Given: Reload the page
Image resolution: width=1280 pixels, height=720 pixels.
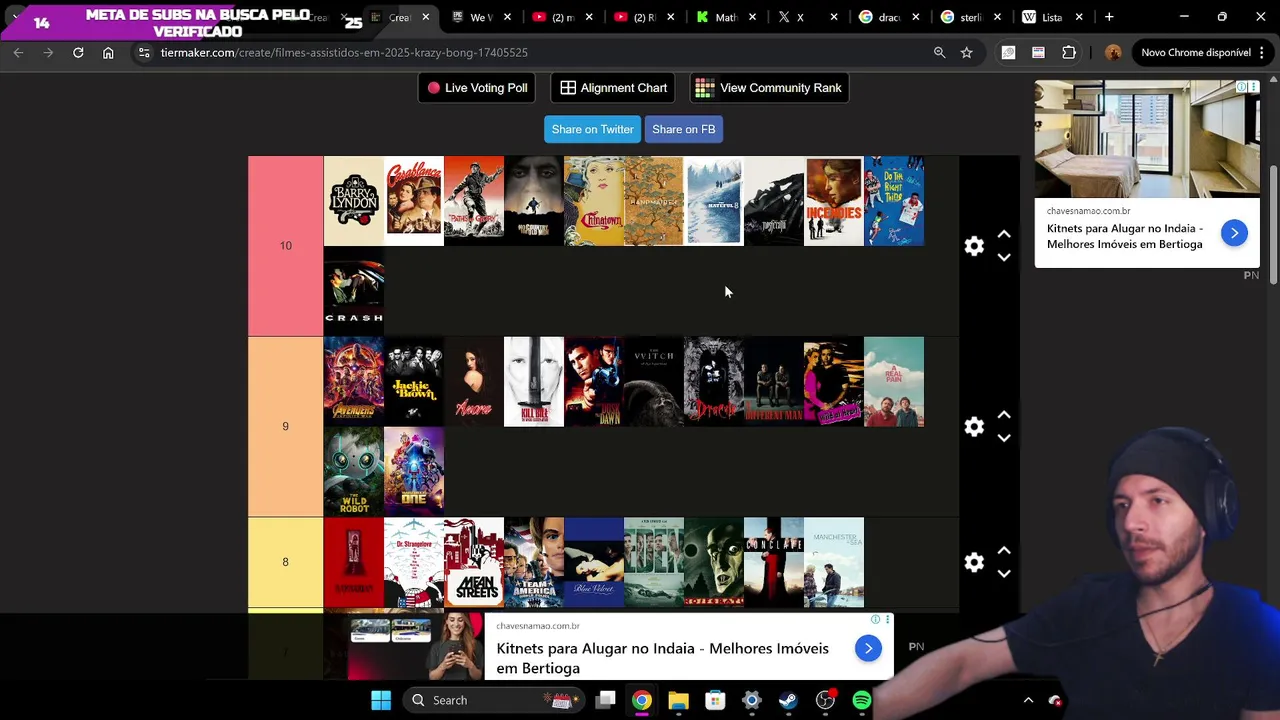Looking at the screenshot, I should (78, 52).
